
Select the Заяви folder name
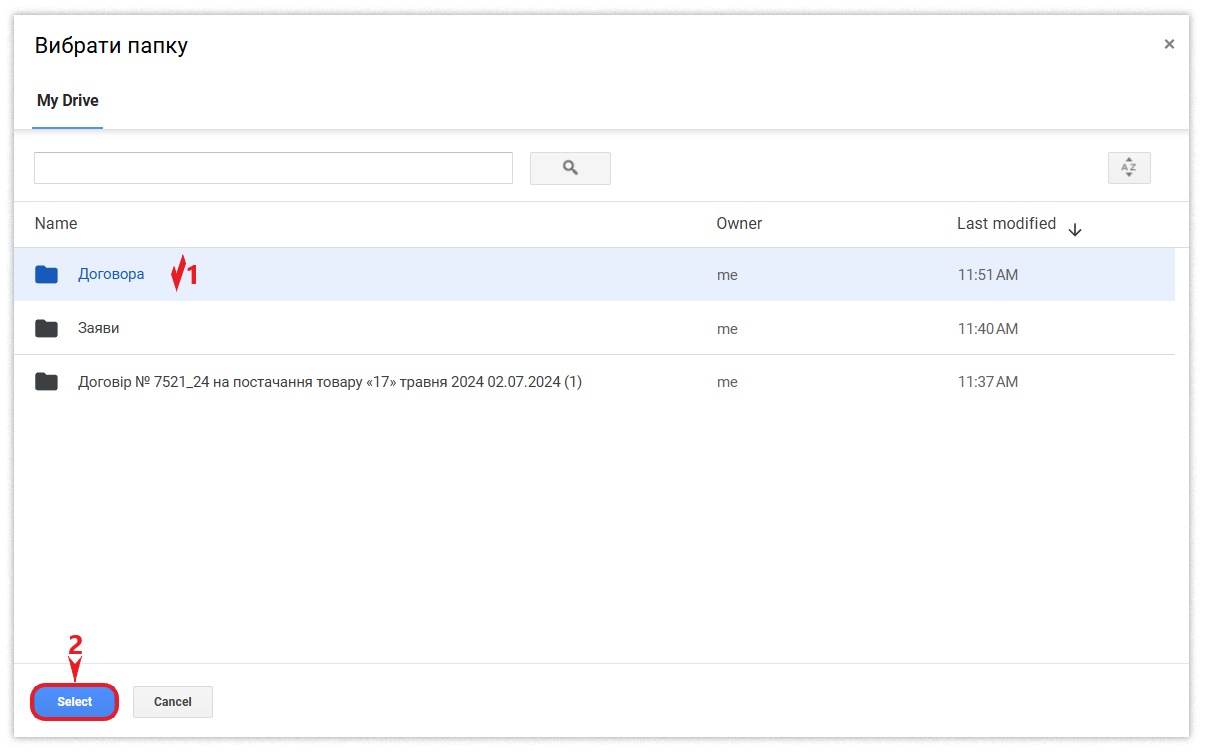(x=99, y=328)
